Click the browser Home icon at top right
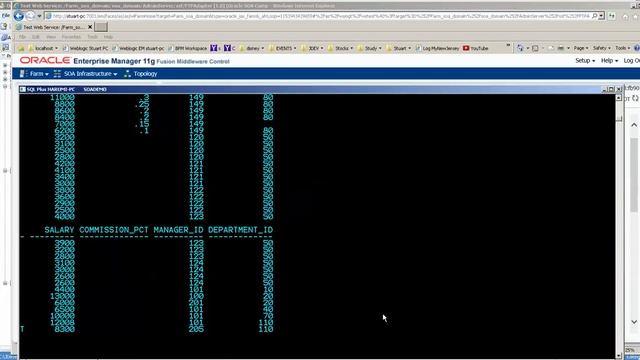Viewport: 640px width, 360px height. click(625, 16)
